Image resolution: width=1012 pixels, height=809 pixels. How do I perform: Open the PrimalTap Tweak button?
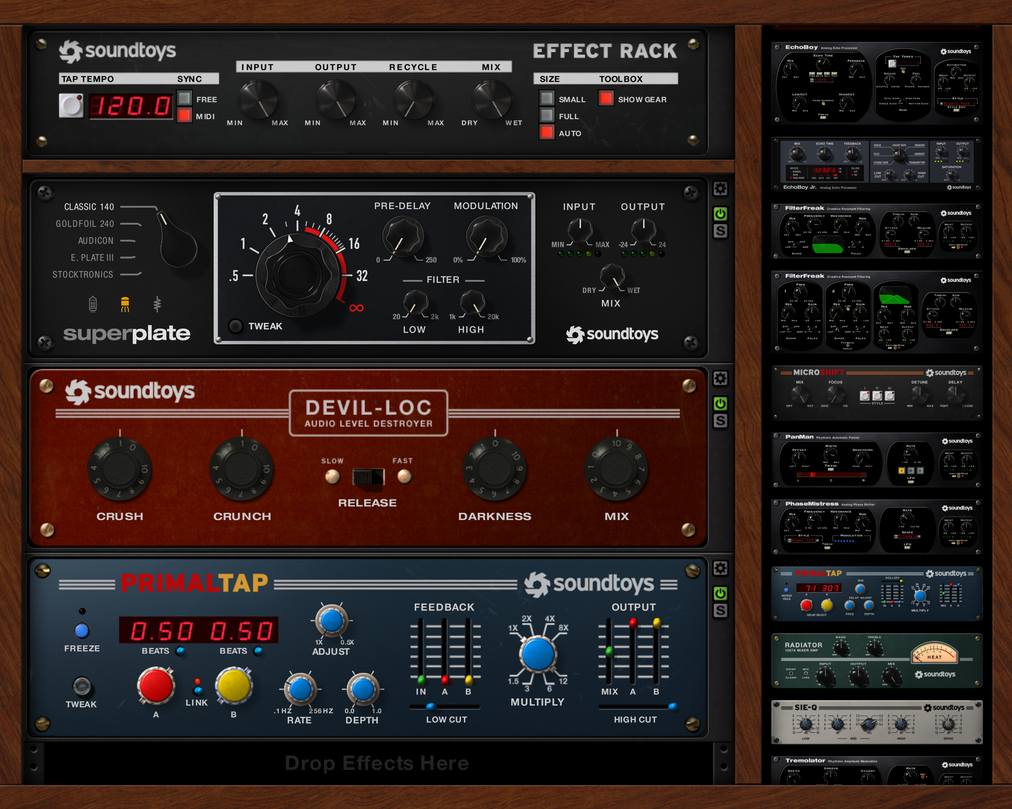[81, 686]
